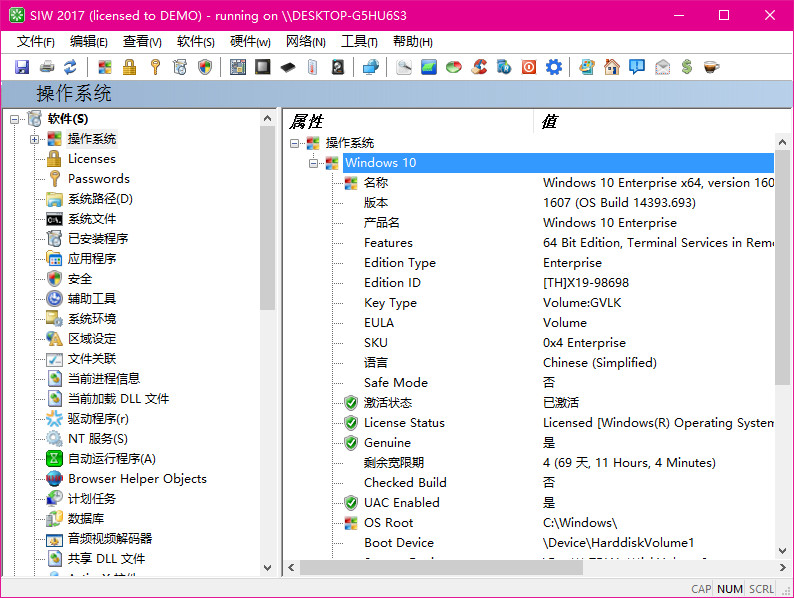Select 系统文件 in the tree
This screenshot has width=794, height=598.
pyautogui.click(x=92, y=219)
